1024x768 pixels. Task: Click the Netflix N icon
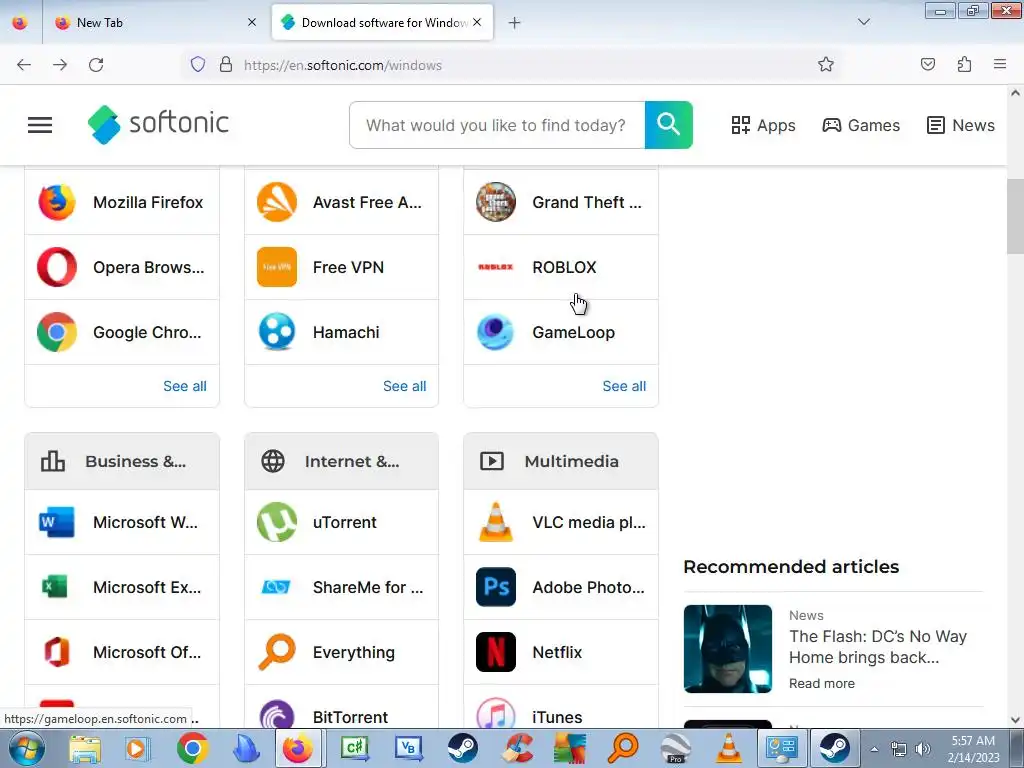click(496, 652)
